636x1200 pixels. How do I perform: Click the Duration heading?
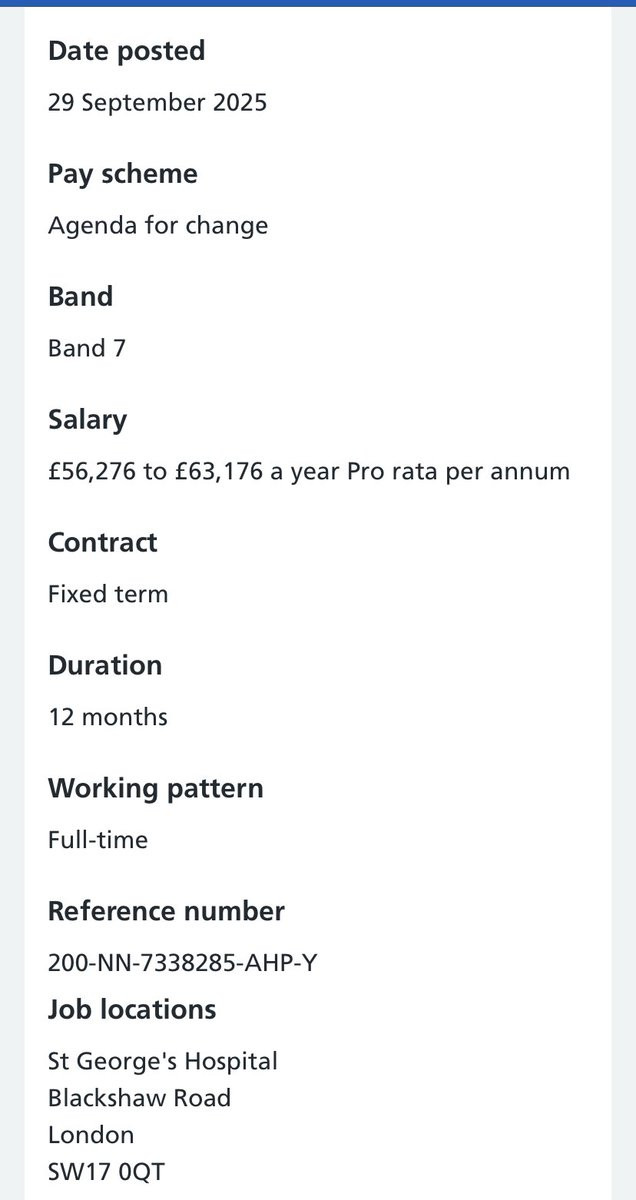pyautogui.click(x=105, y=666)
